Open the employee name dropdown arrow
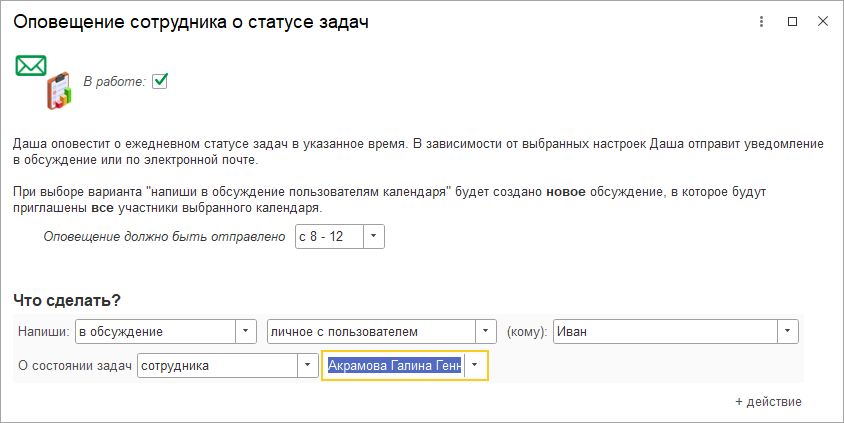This screenshot has width=844, height=423. coord(474,366)
